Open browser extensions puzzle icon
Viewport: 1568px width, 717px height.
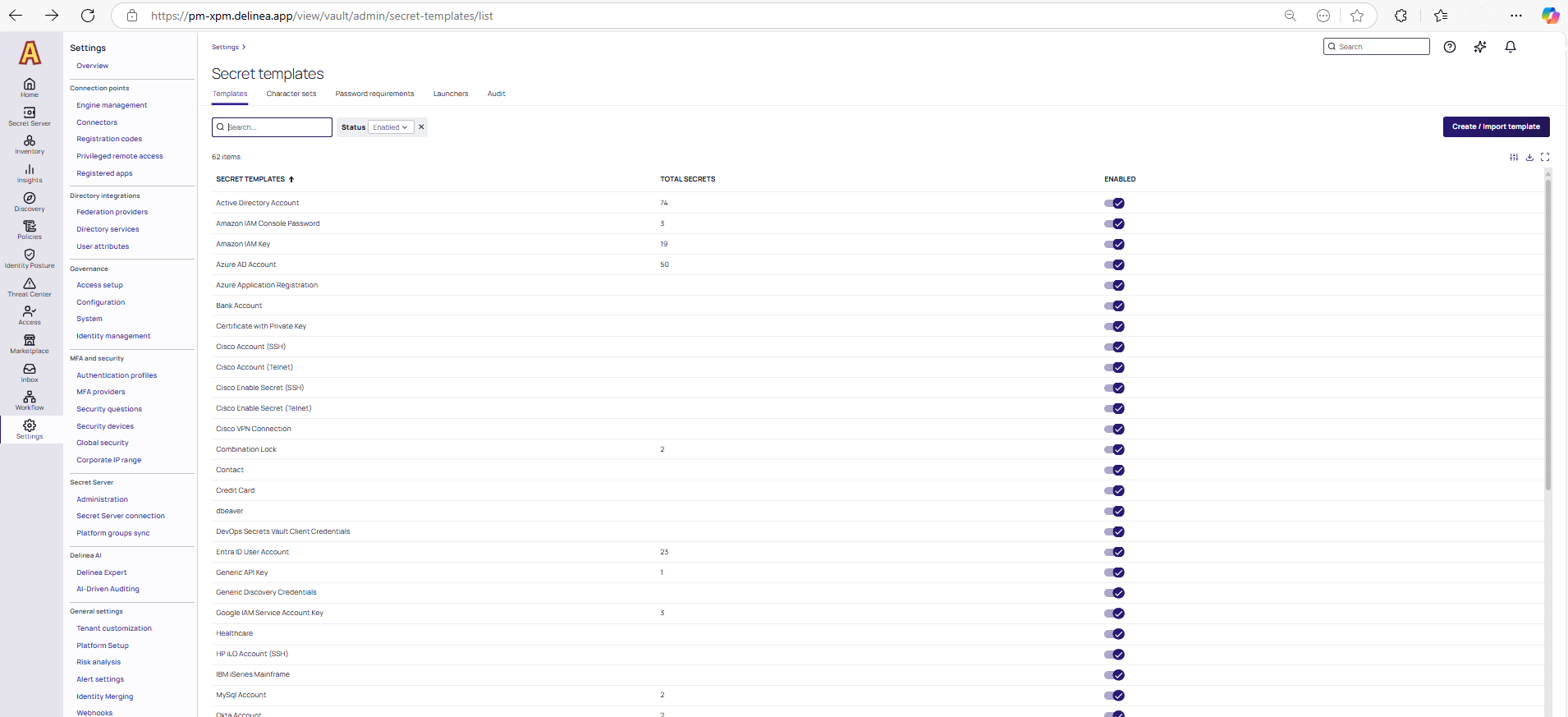[x=1401, y=16]
